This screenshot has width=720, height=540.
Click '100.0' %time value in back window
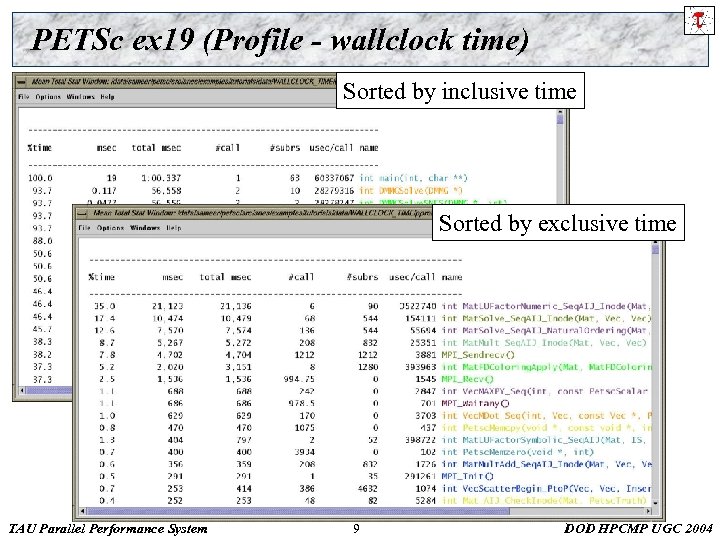(40, 178)
